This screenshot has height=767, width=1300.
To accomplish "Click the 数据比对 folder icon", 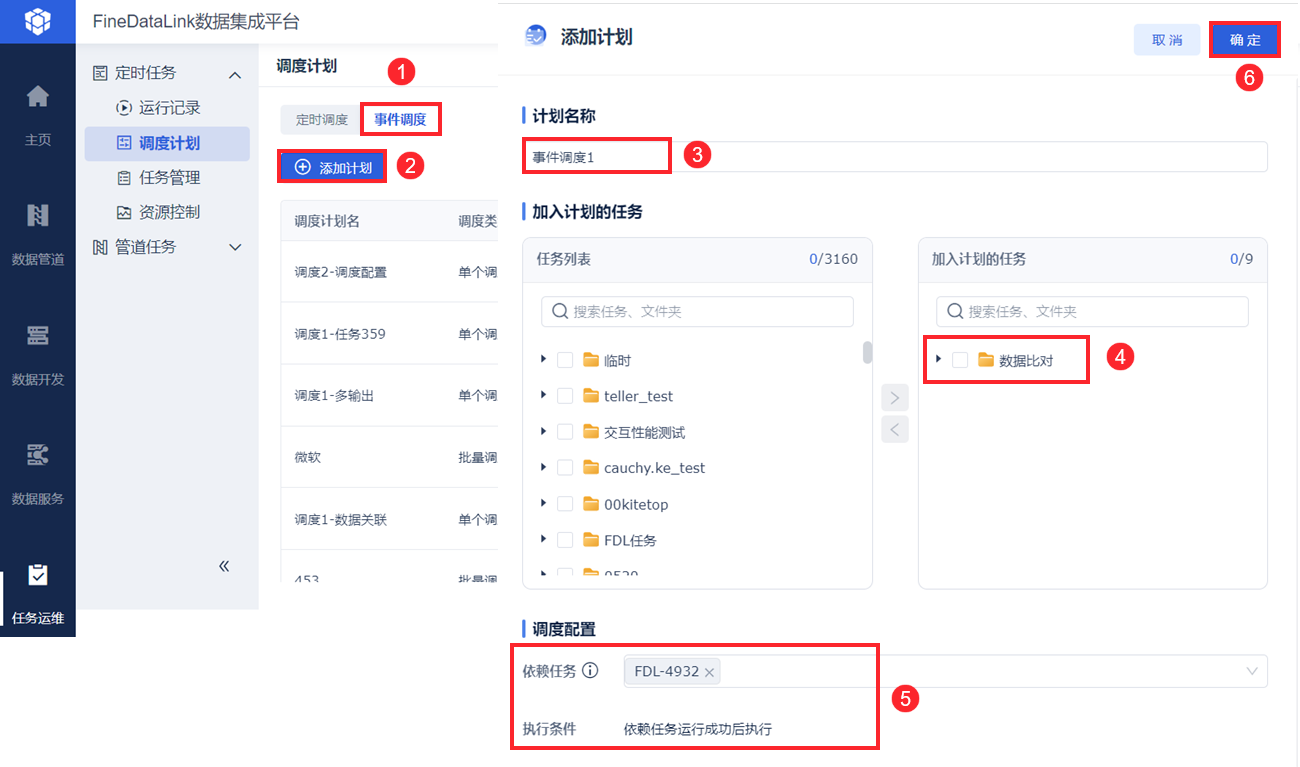I will point(986,360).
